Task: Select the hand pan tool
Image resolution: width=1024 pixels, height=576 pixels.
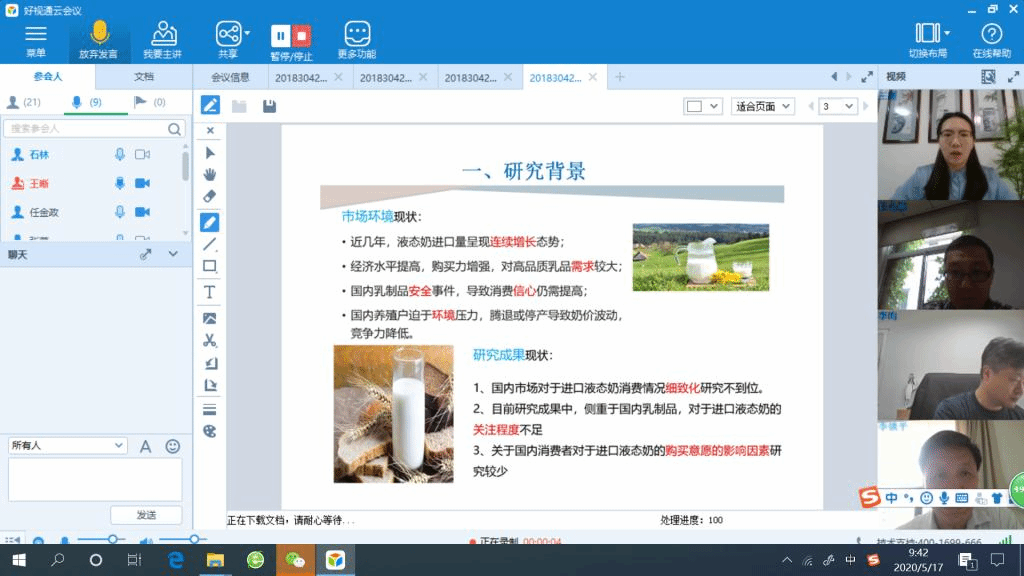Action: coord(210,174)
